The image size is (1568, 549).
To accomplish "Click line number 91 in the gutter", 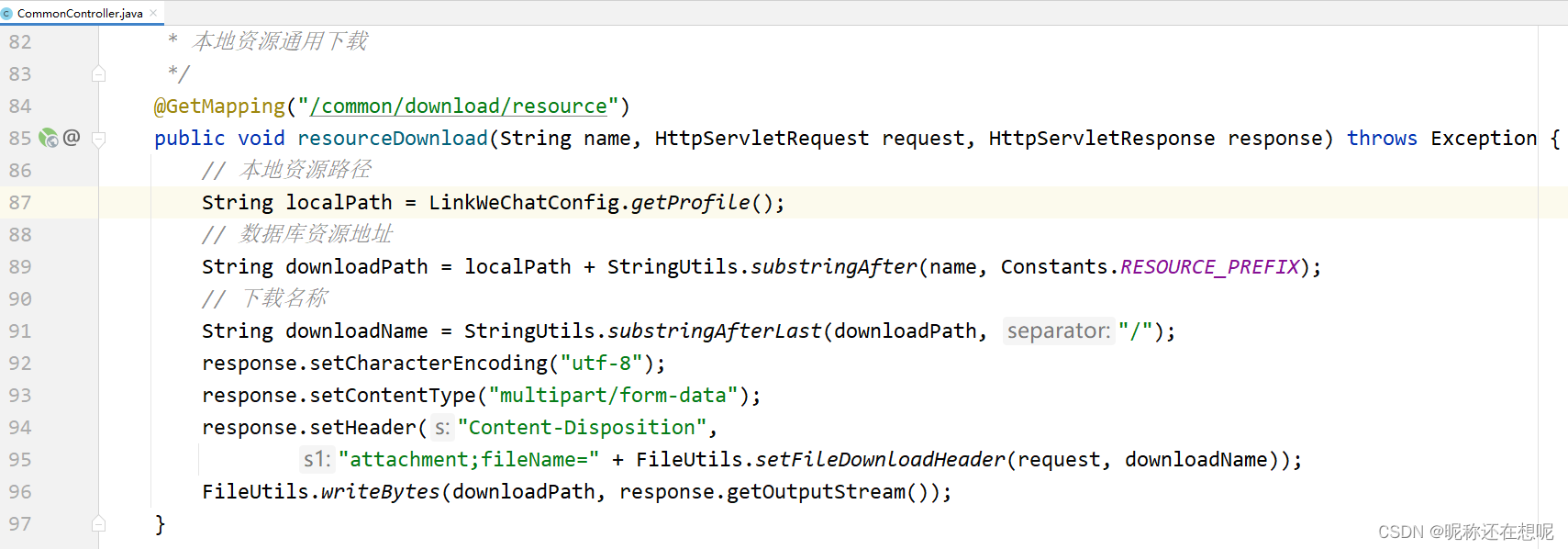I will pyautogui.click(x=20, y=331).
